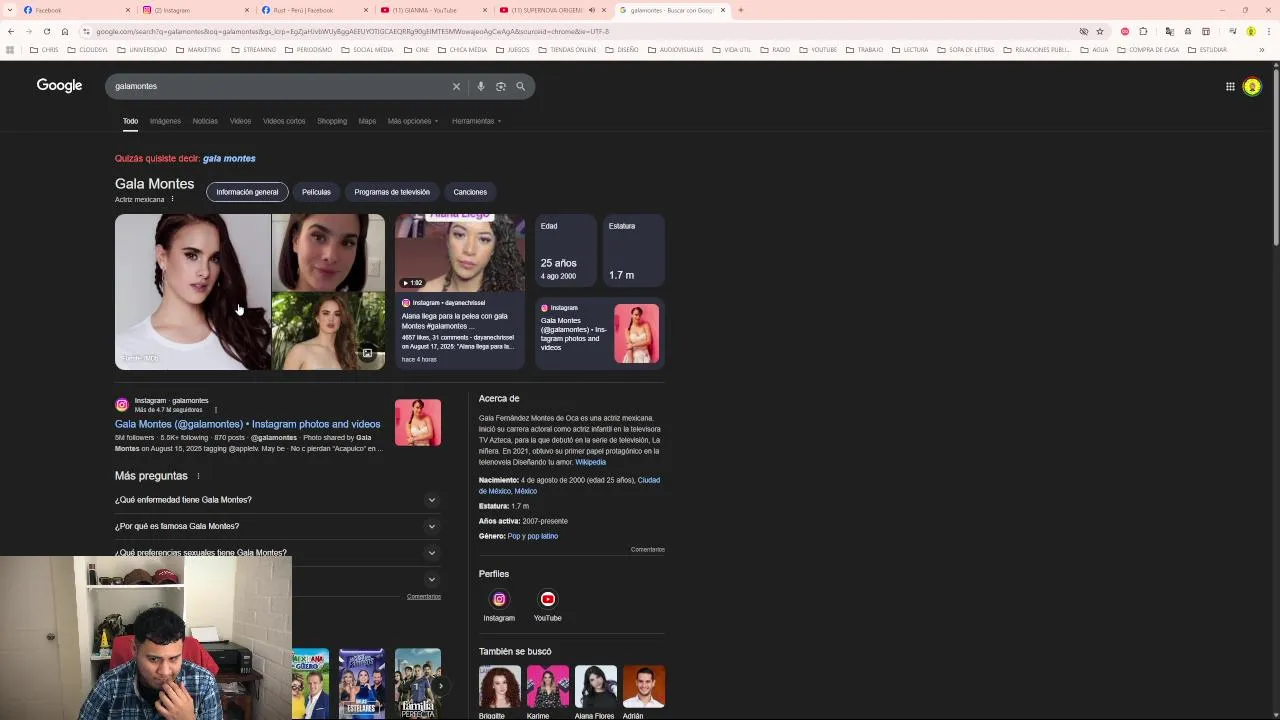1280x720 pixels.
Task: Open the STREAMING bookmarks folder
Action: (x=254, y=49)
